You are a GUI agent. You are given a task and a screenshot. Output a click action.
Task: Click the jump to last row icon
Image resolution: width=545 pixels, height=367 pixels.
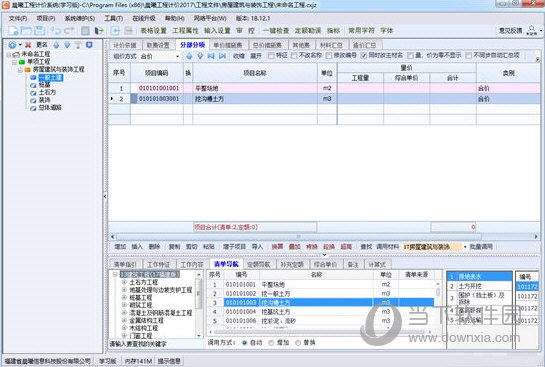222,56
